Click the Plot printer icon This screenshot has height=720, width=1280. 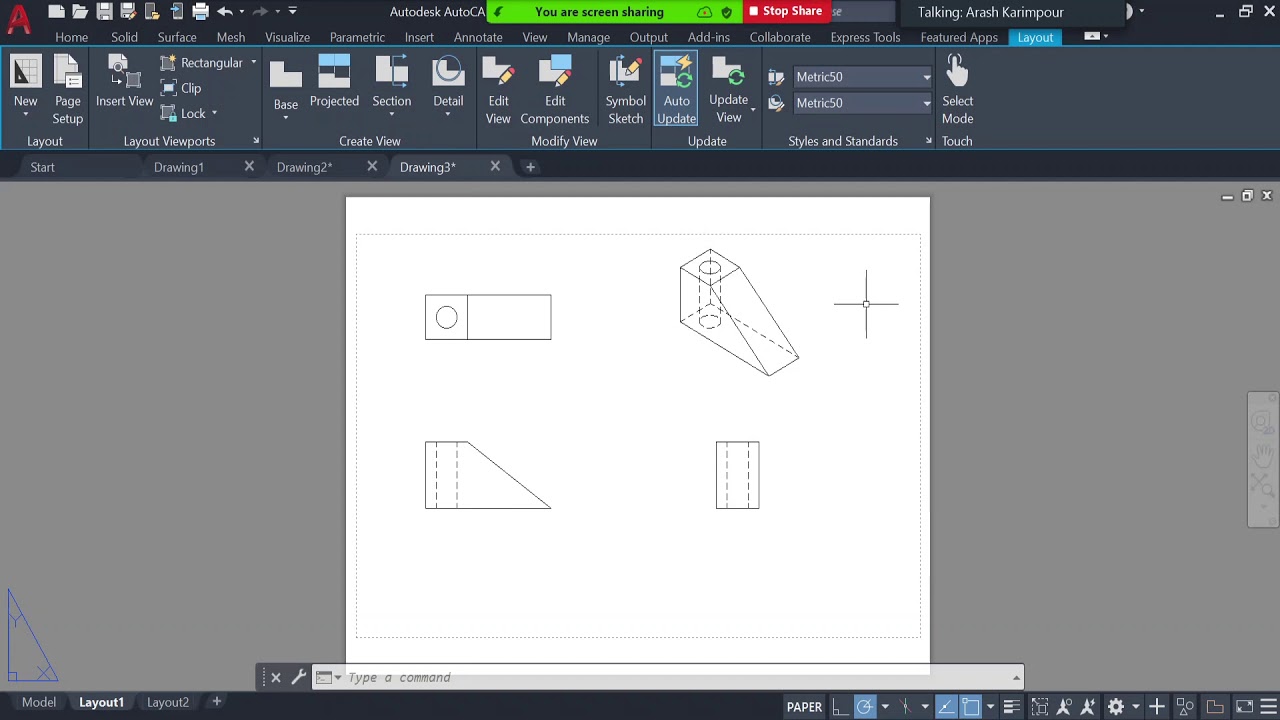(200, 12)
